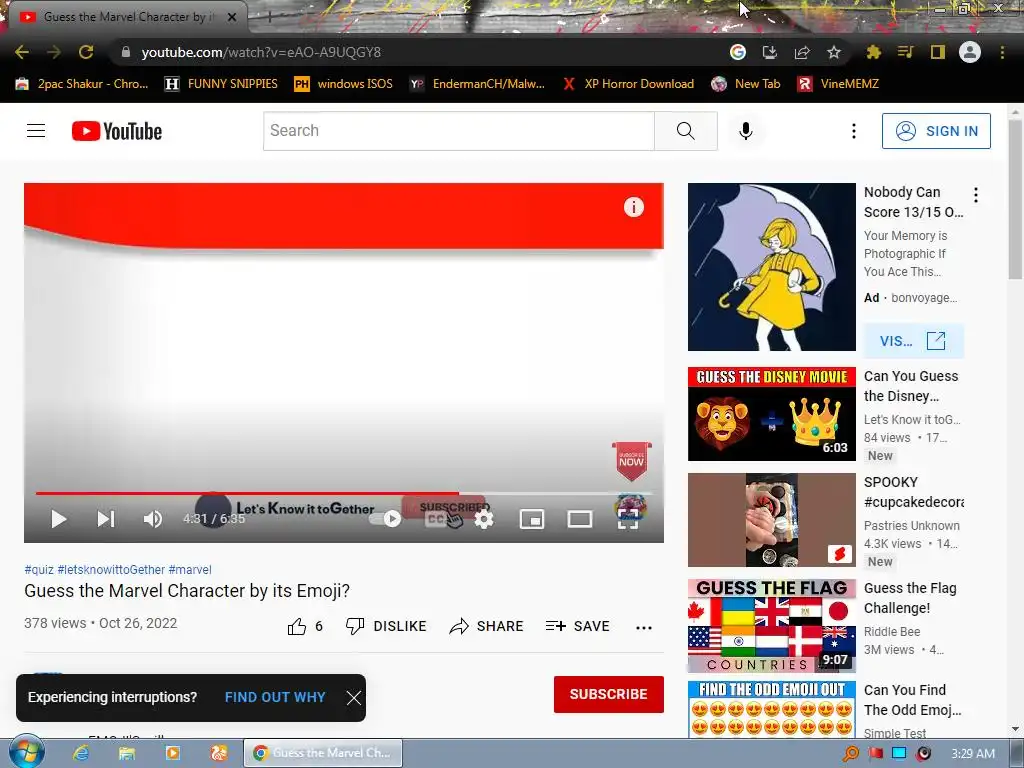This screenshot has width=1024, height=768.
Task: Toggle closed captions CC
Action: 436,519
